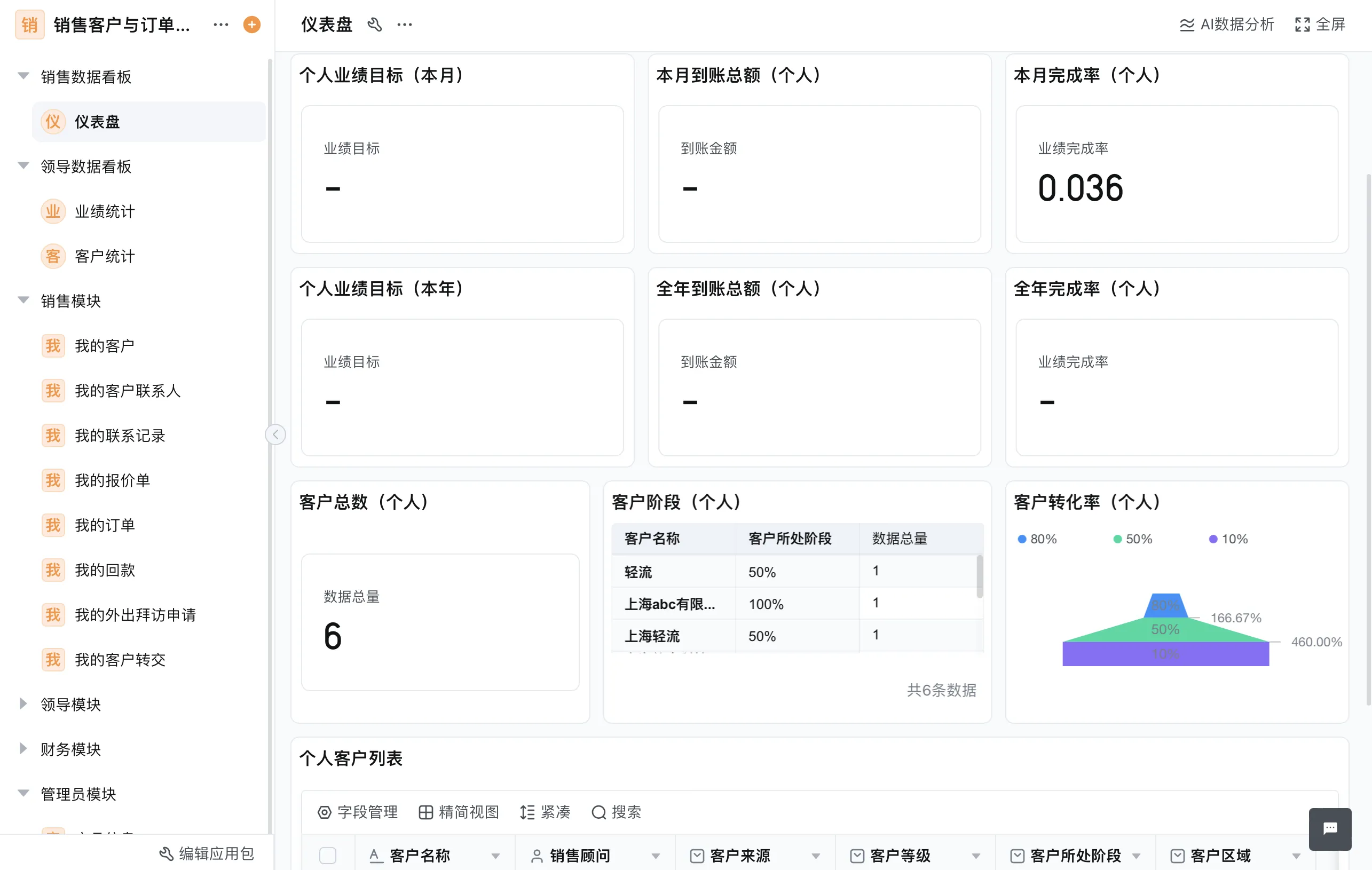Click the purple 10% color dot
Screen dimensions: 1372x870
(1213, 539)
